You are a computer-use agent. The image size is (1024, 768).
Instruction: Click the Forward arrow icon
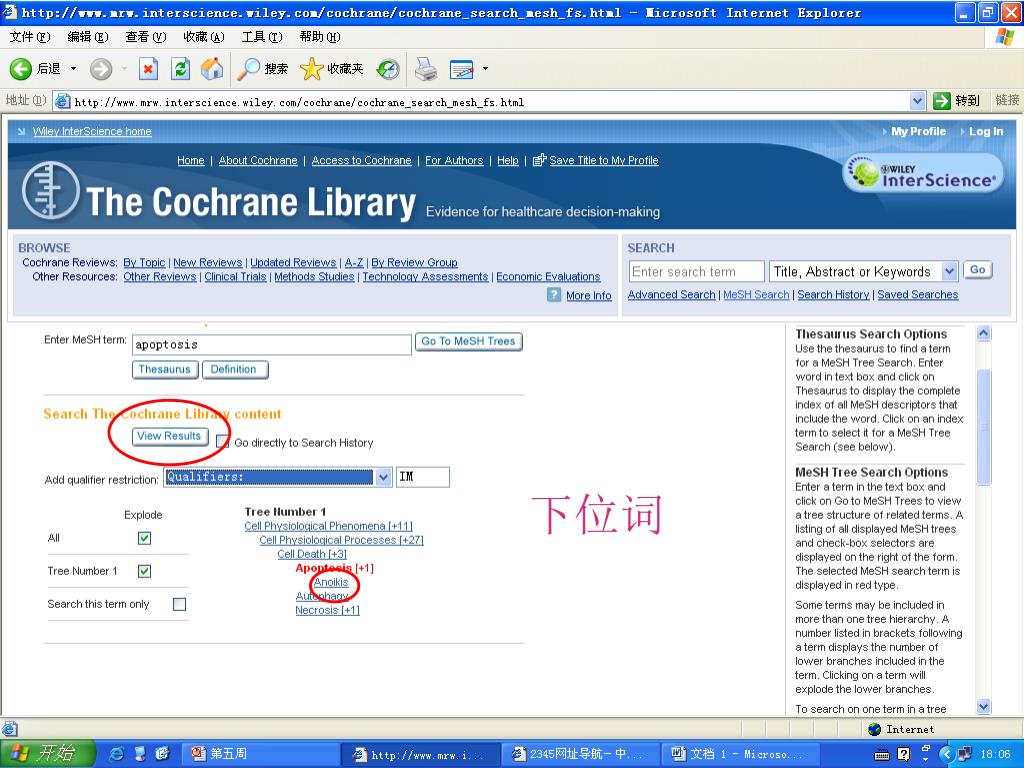coord(101,69)
